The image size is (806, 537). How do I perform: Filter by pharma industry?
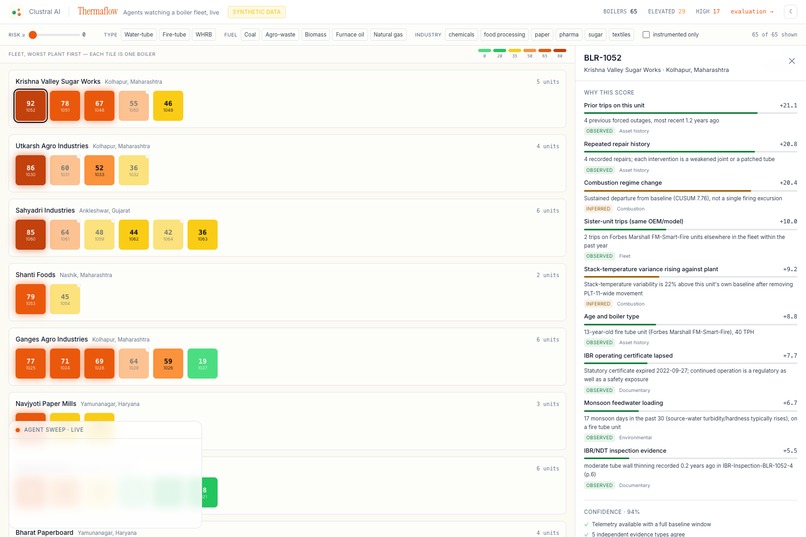pyautogui.click(x=569, y=34)
